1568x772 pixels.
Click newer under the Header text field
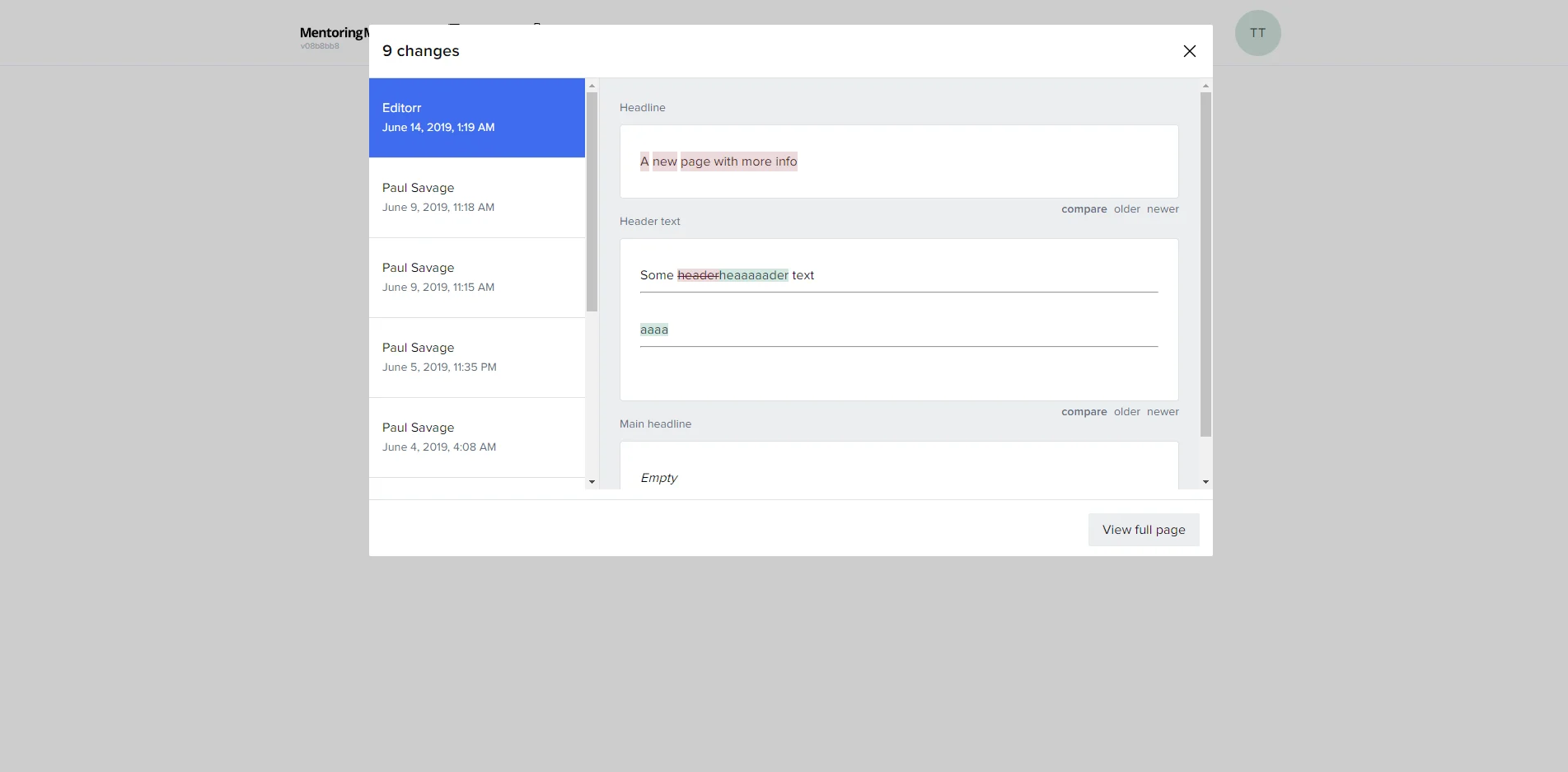(1163, 412)
